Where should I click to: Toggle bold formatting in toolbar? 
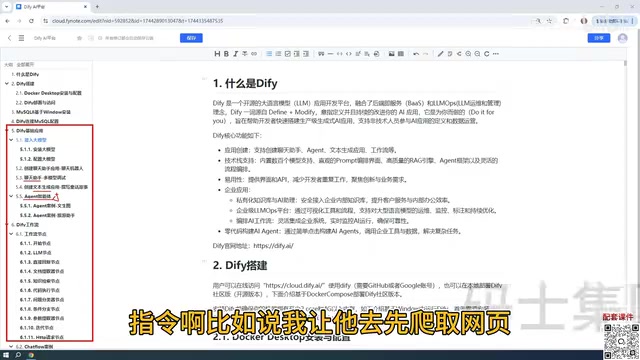(x=226, y=54)
